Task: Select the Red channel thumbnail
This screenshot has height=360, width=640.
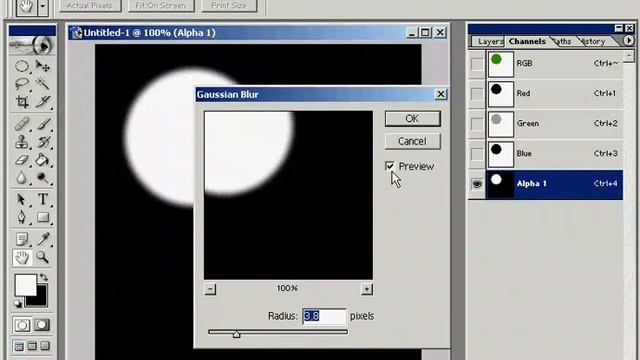Action: (x=501, y=94)
